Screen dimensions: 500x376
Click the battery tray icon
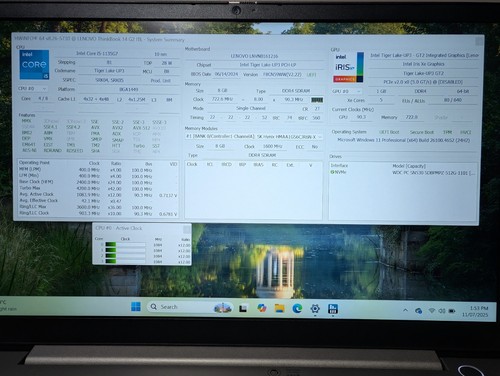click(452, 311)
